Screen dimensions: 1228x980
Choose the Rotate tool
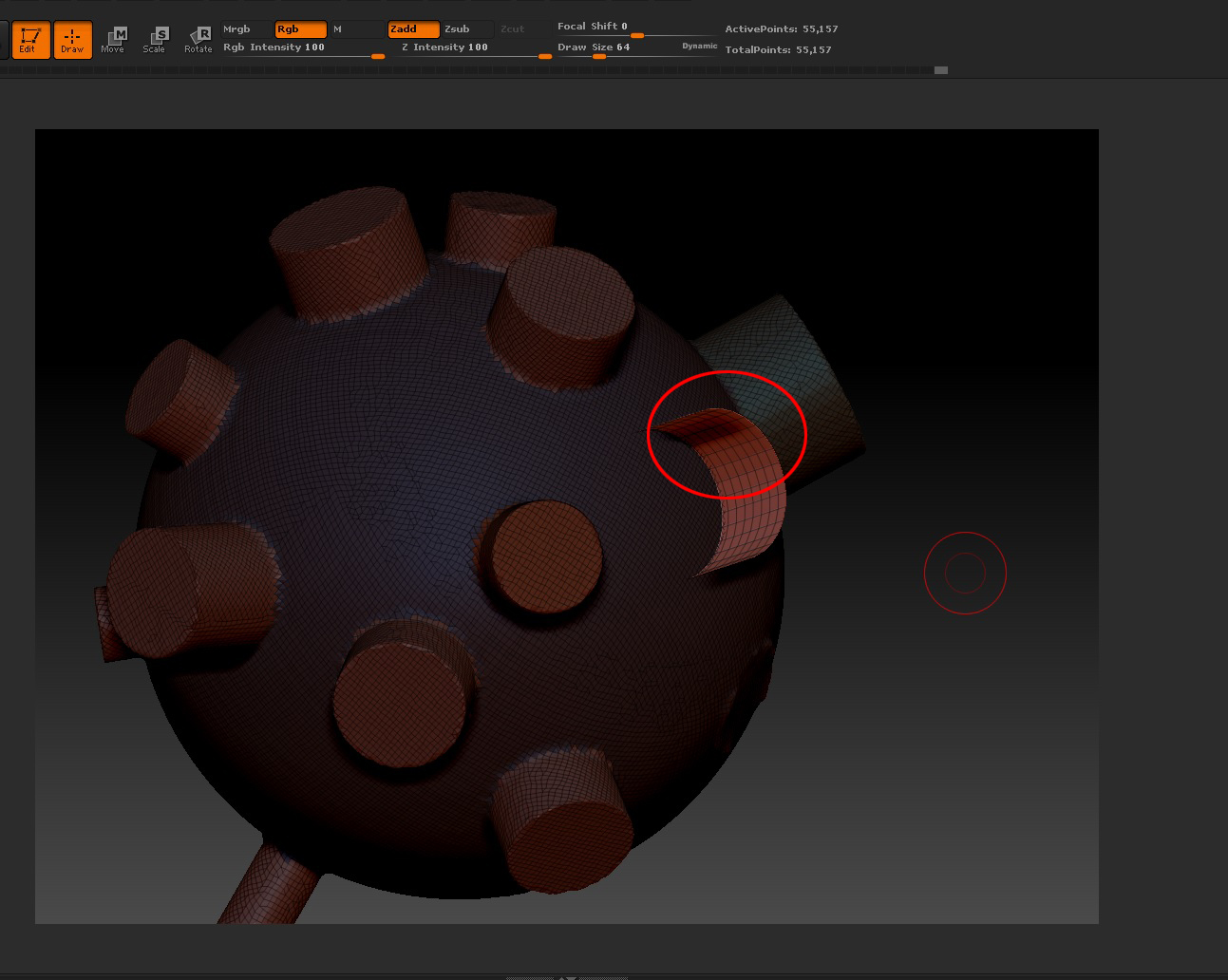pyautogui.click(x=198, y=40)
